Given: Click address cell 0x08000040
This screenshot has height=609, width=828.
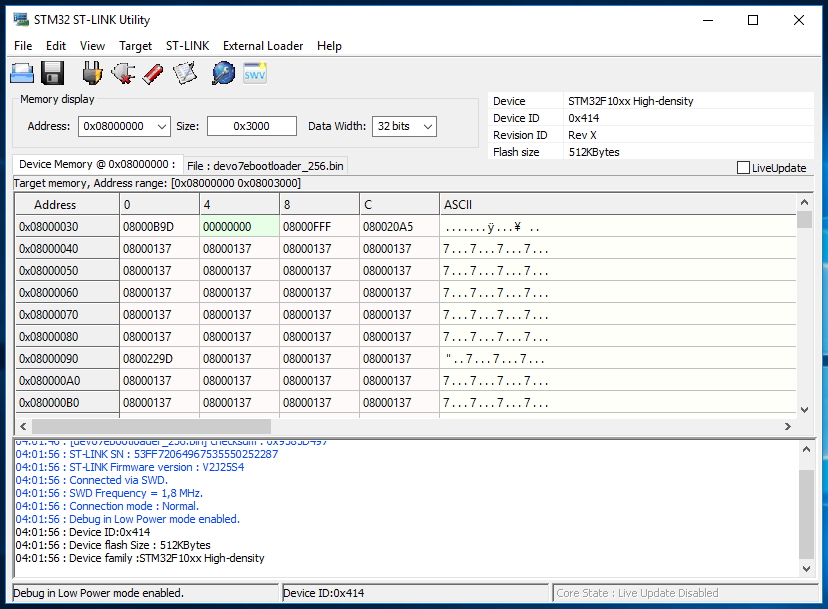Looking at the screenshot, I should pos(67,249).
